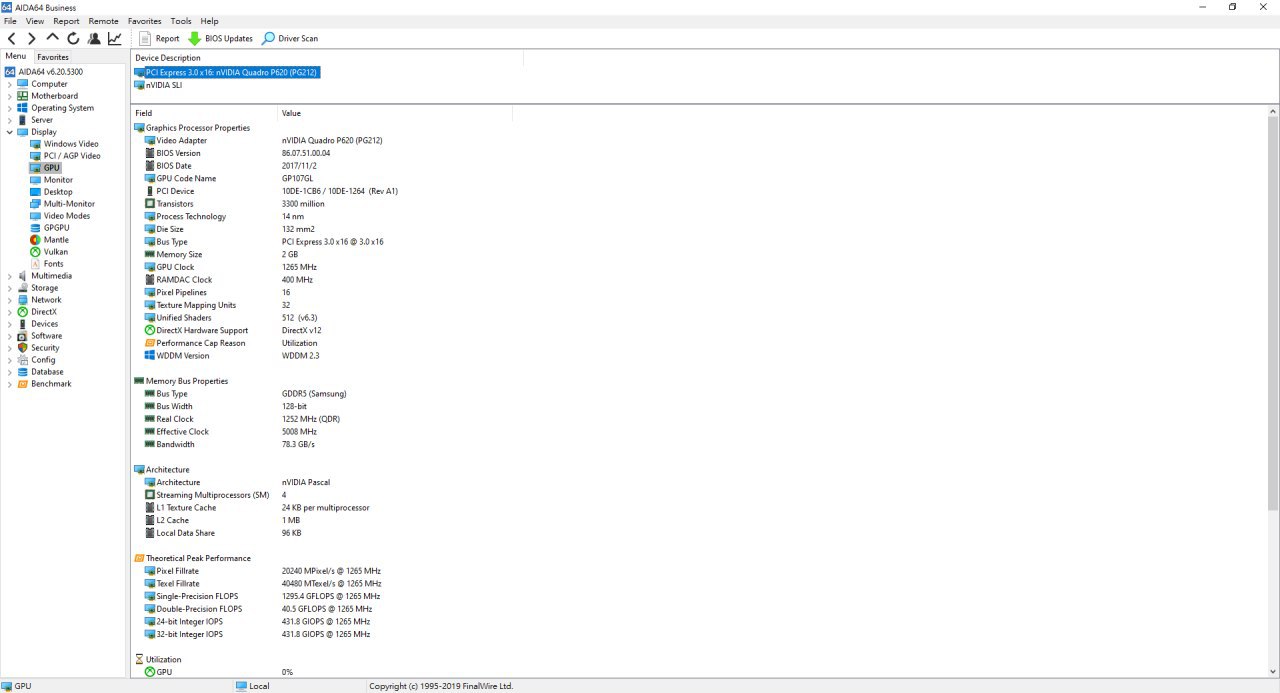Viewport: 1280px width, 693px height.
Task: Open the user management icon in toolbar
Action: coord(94,39)
